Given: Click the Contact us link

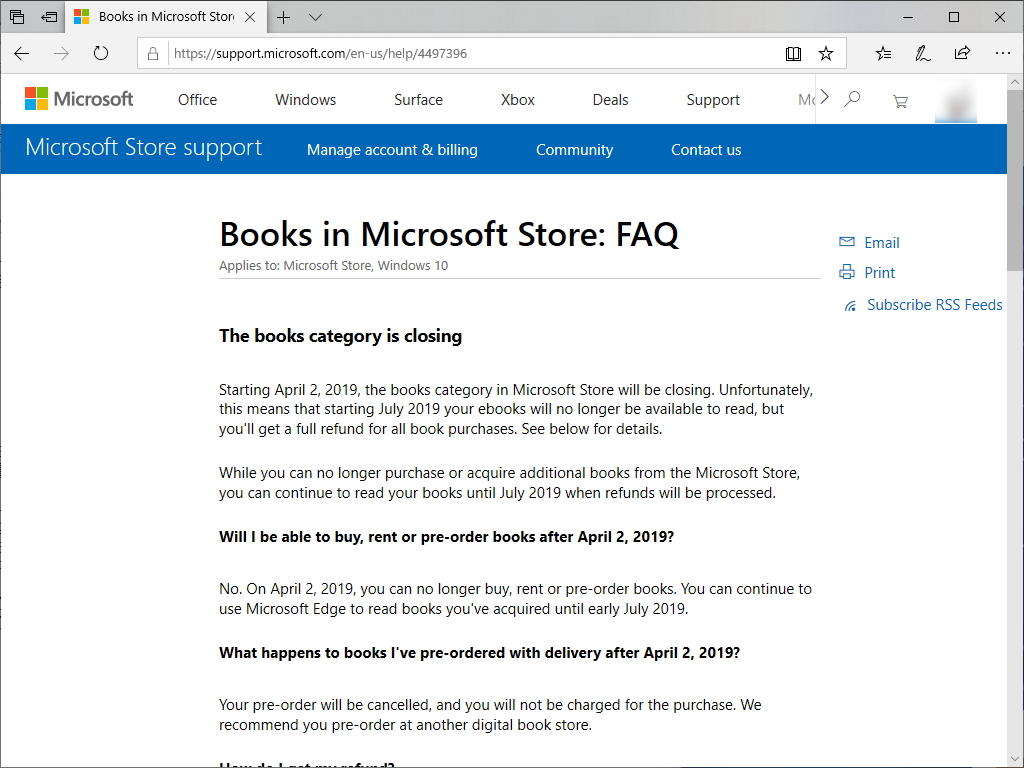Looking at the screenshot, I should [706, 150].
